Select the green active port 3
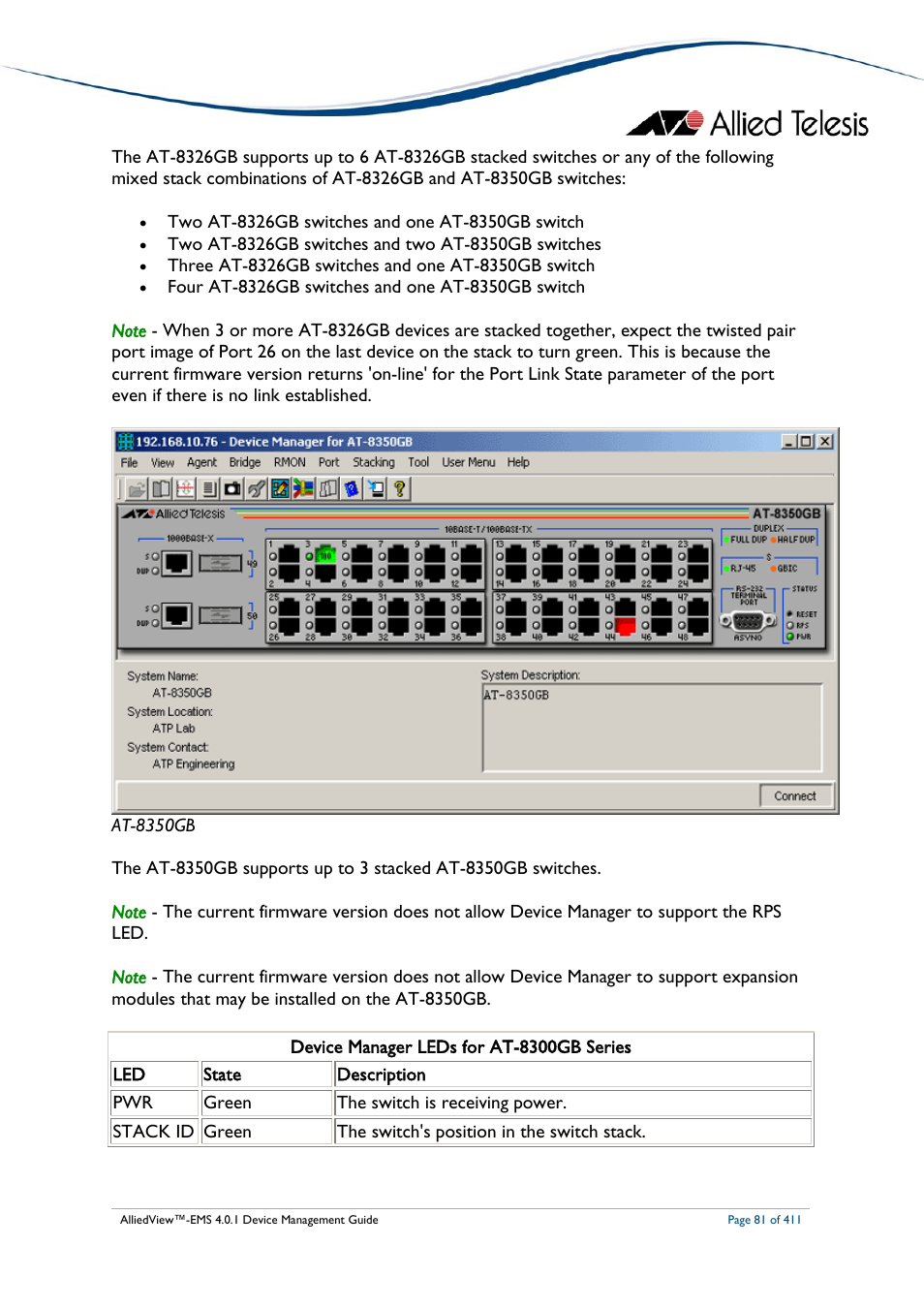 tap(325, 556)
